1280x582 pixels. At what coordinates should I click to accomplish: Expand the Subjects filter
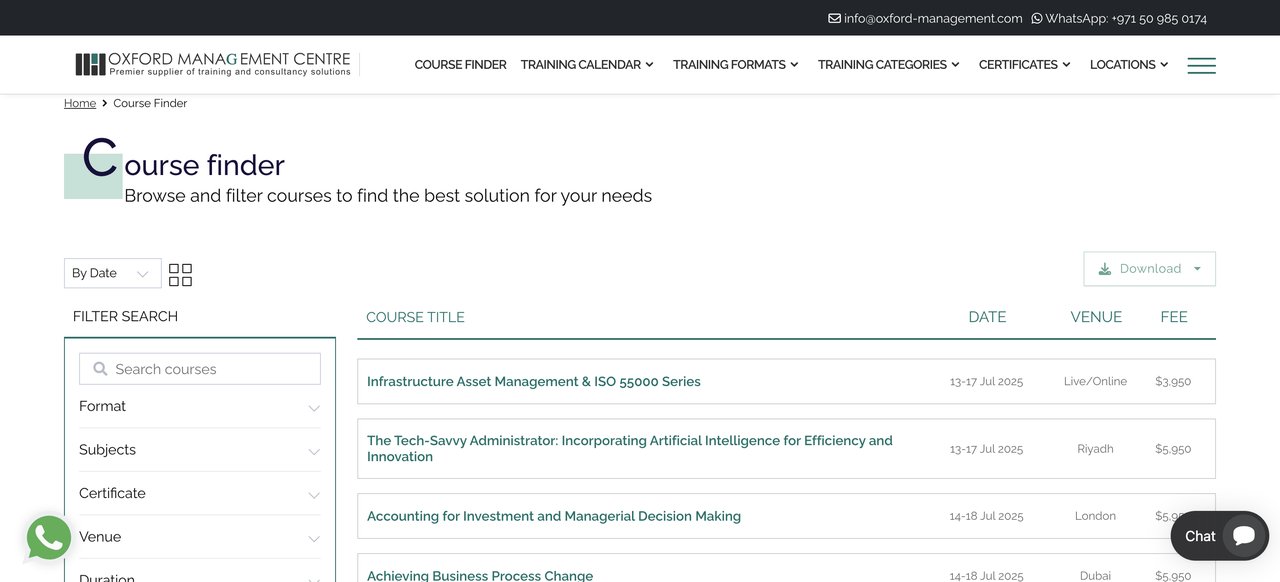point(200,450)
